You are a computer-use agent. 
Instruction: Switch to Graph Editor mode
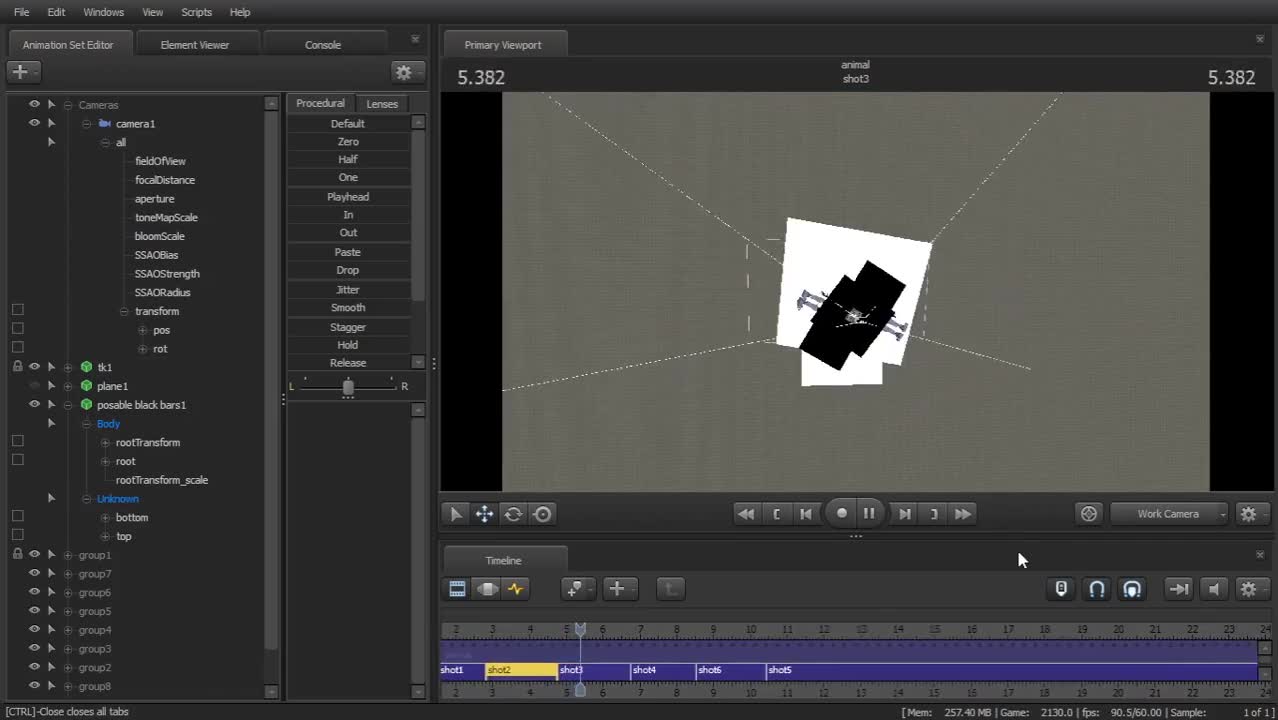click(516, 589)
